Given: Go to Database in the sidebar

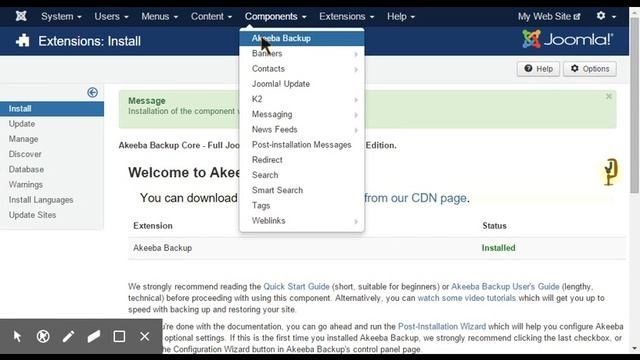Looking at the screenshot, I should pos(52,169).
